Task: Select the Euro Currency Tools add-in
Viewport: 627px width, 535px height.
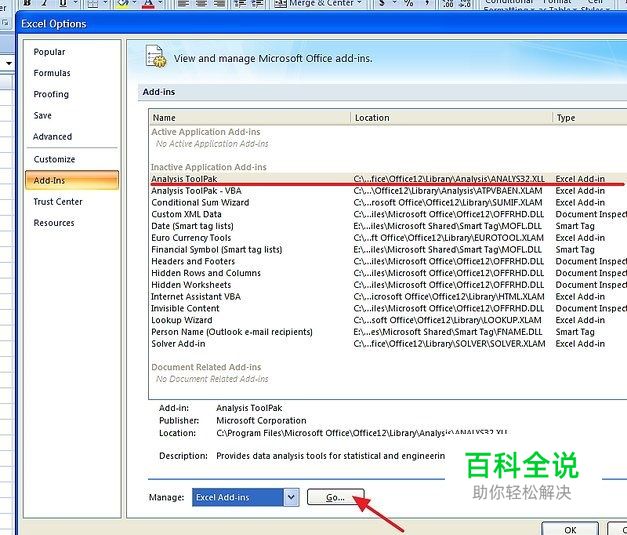Action: point(388,238)
